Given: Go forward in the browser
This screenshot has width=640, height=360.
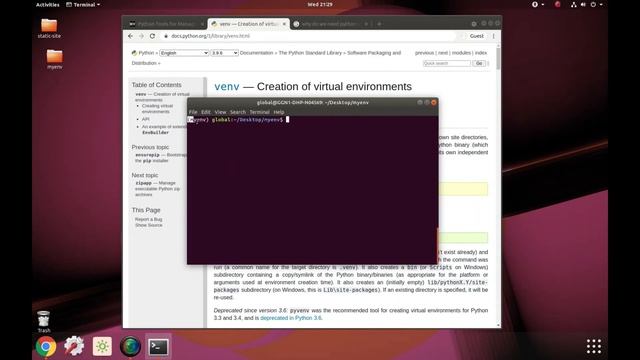Looking at the screenshot, I should coord(141,36).
